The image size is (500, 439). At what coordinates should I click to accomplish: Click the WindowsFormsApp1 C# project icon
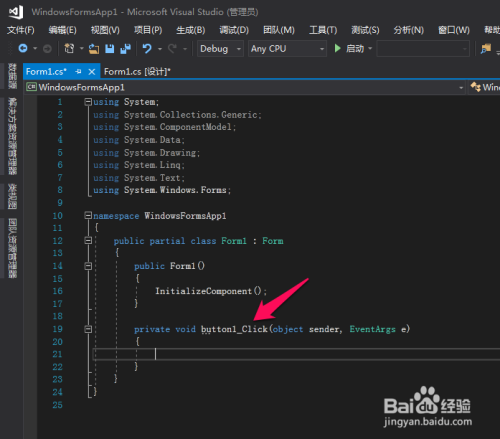pos(31,87)
